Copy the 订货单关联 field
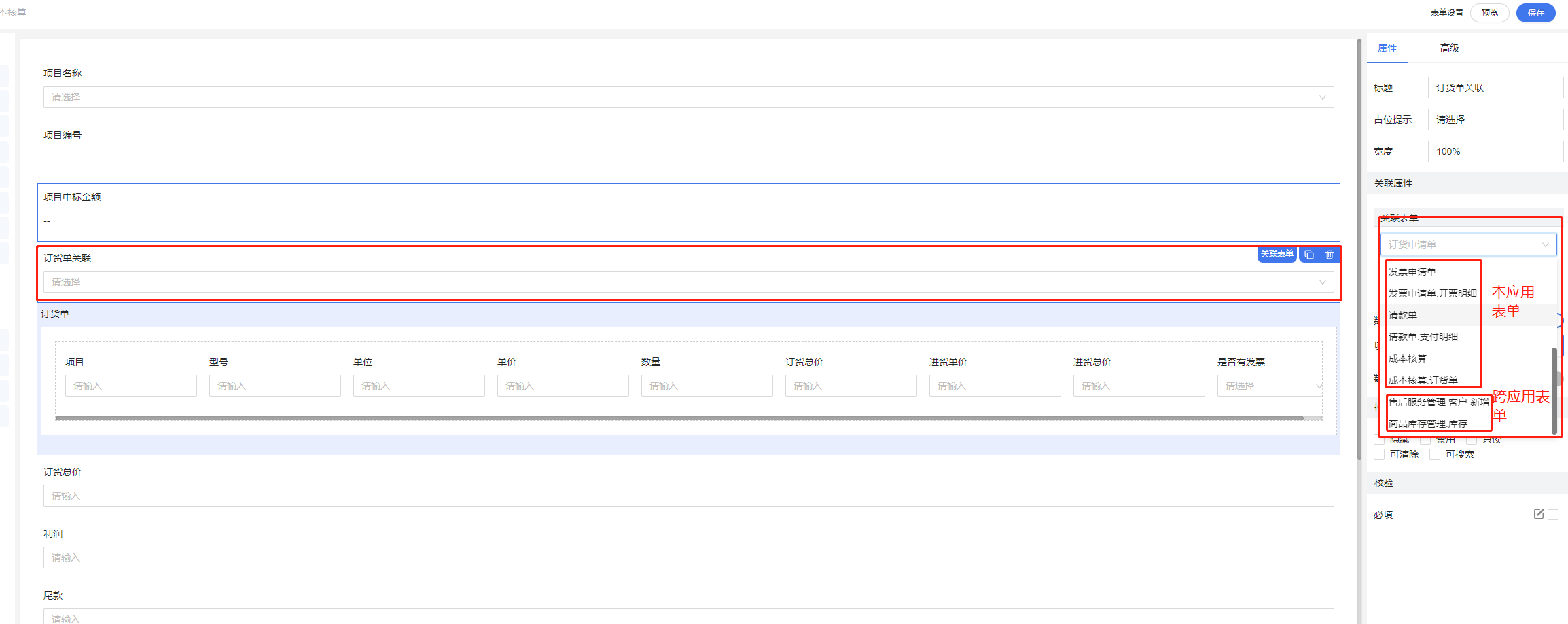This screenshot has width=1568, height=624. pyautogui.click(x=1308, y=255)
